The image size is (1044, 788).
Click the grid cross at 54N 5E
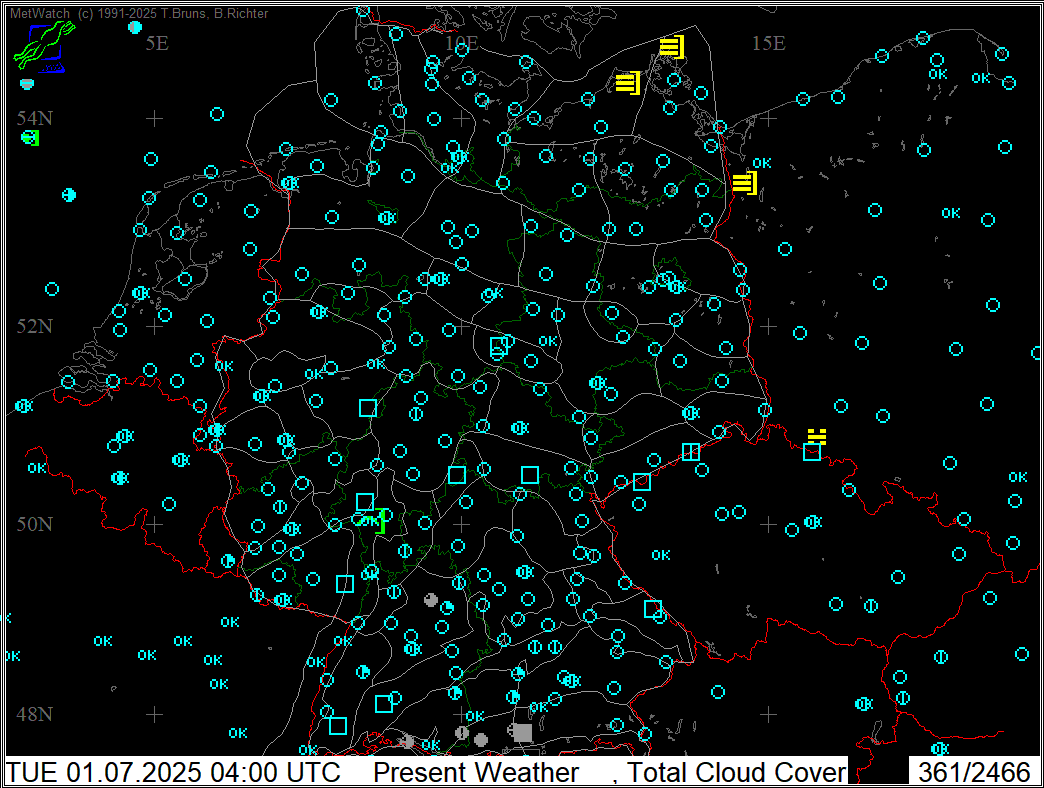coord(154,118)
